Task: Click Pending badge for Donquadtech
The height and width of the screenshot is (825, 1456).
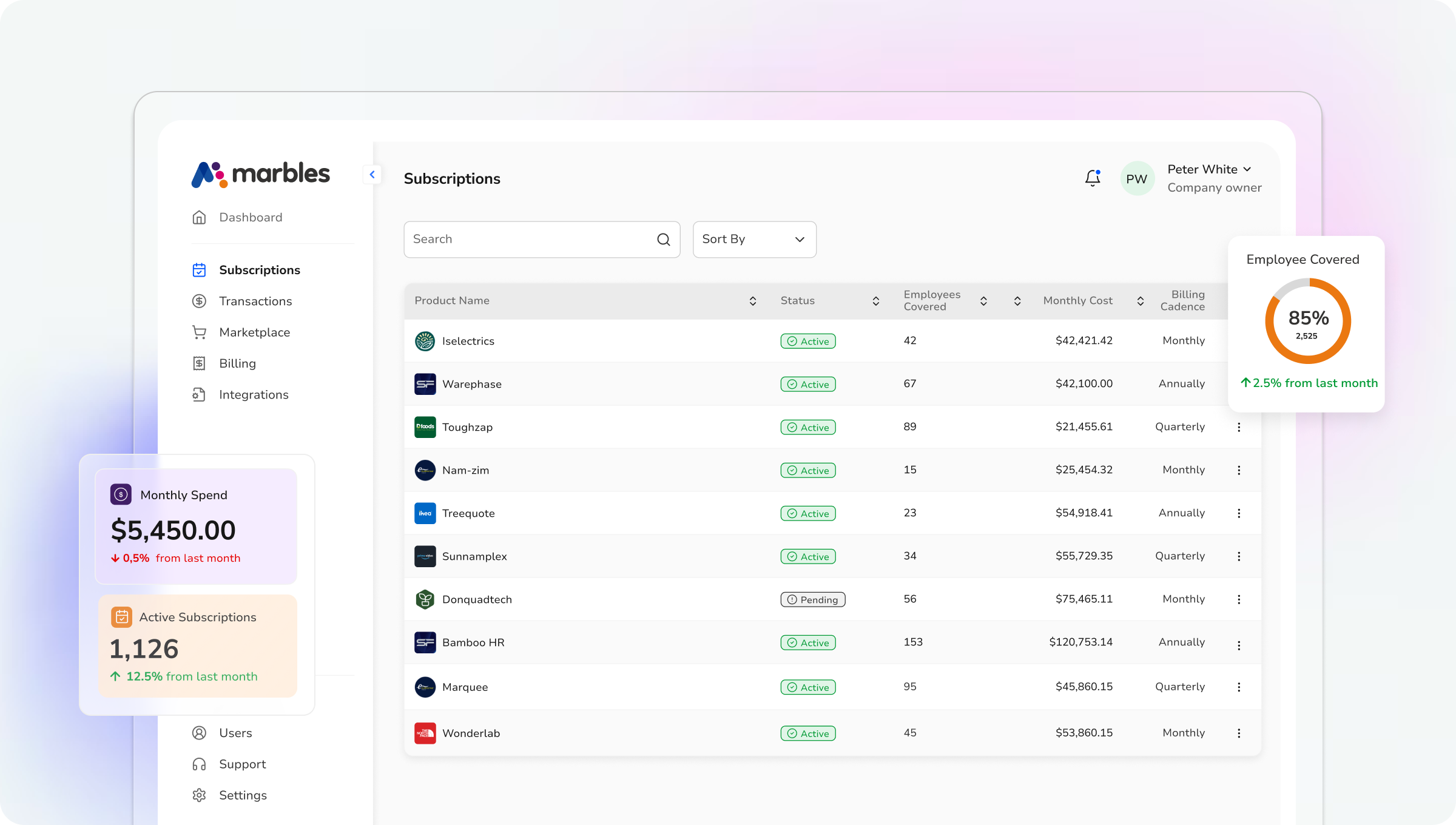Action: [x=813, y=599]
